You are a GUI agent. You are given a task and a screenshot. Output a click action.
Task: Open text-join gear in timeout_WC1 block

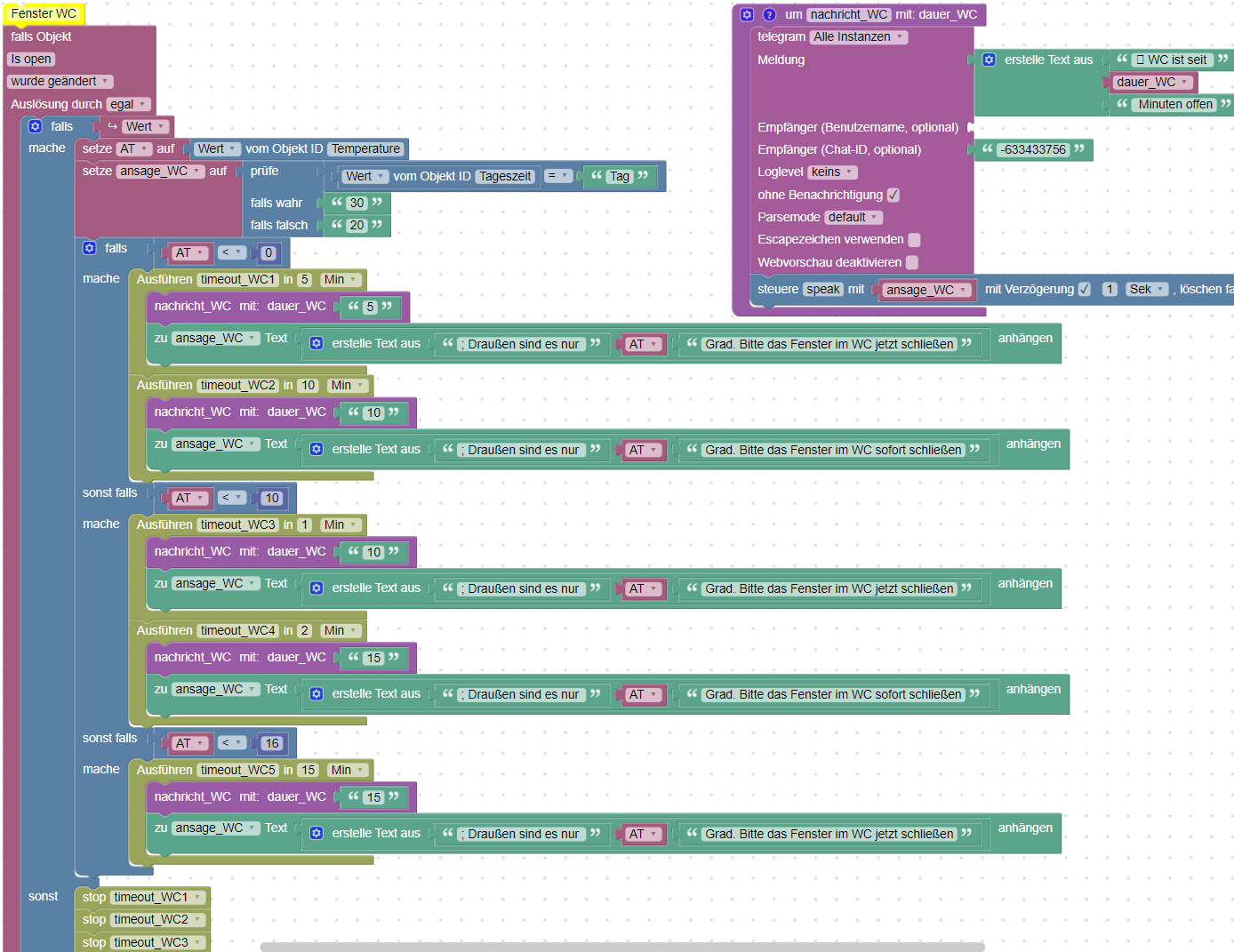(317, 343)
